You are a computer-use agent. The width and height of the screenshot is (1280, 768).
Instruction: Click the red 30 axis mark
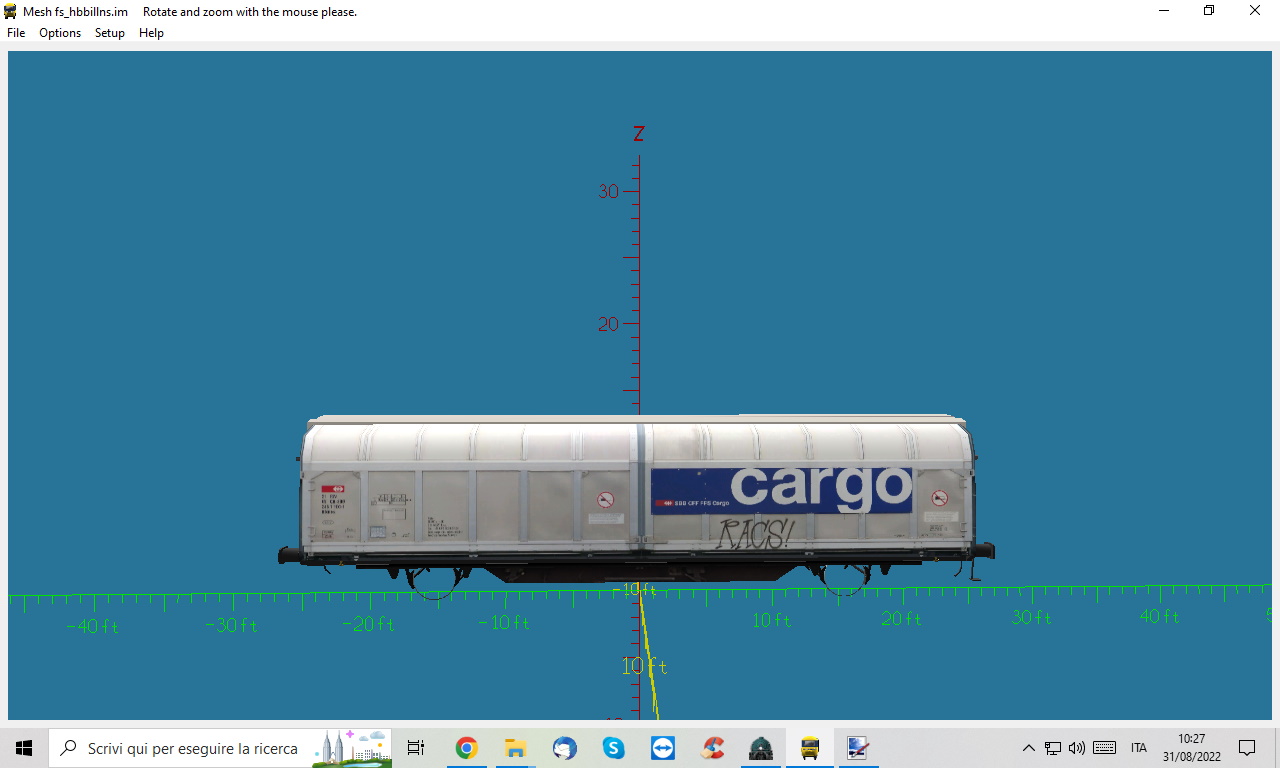point(608,191)
